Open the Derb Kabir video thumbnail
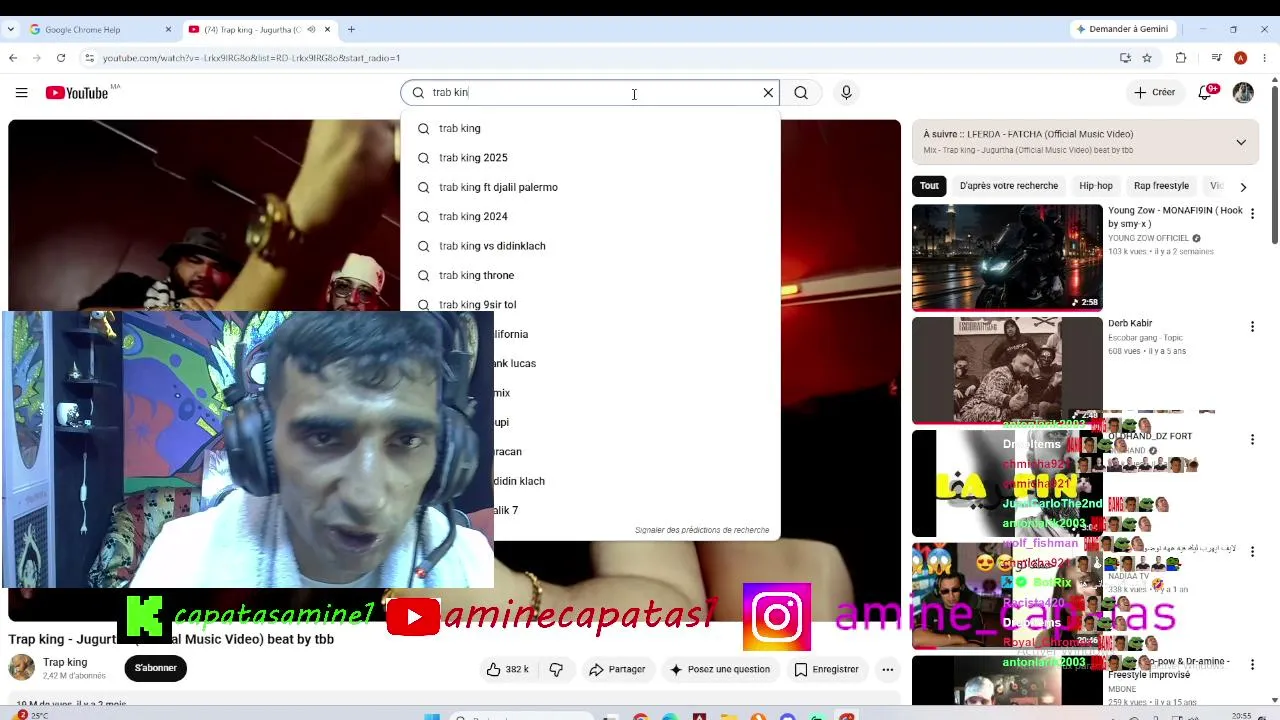 [x=1007, y=370]
